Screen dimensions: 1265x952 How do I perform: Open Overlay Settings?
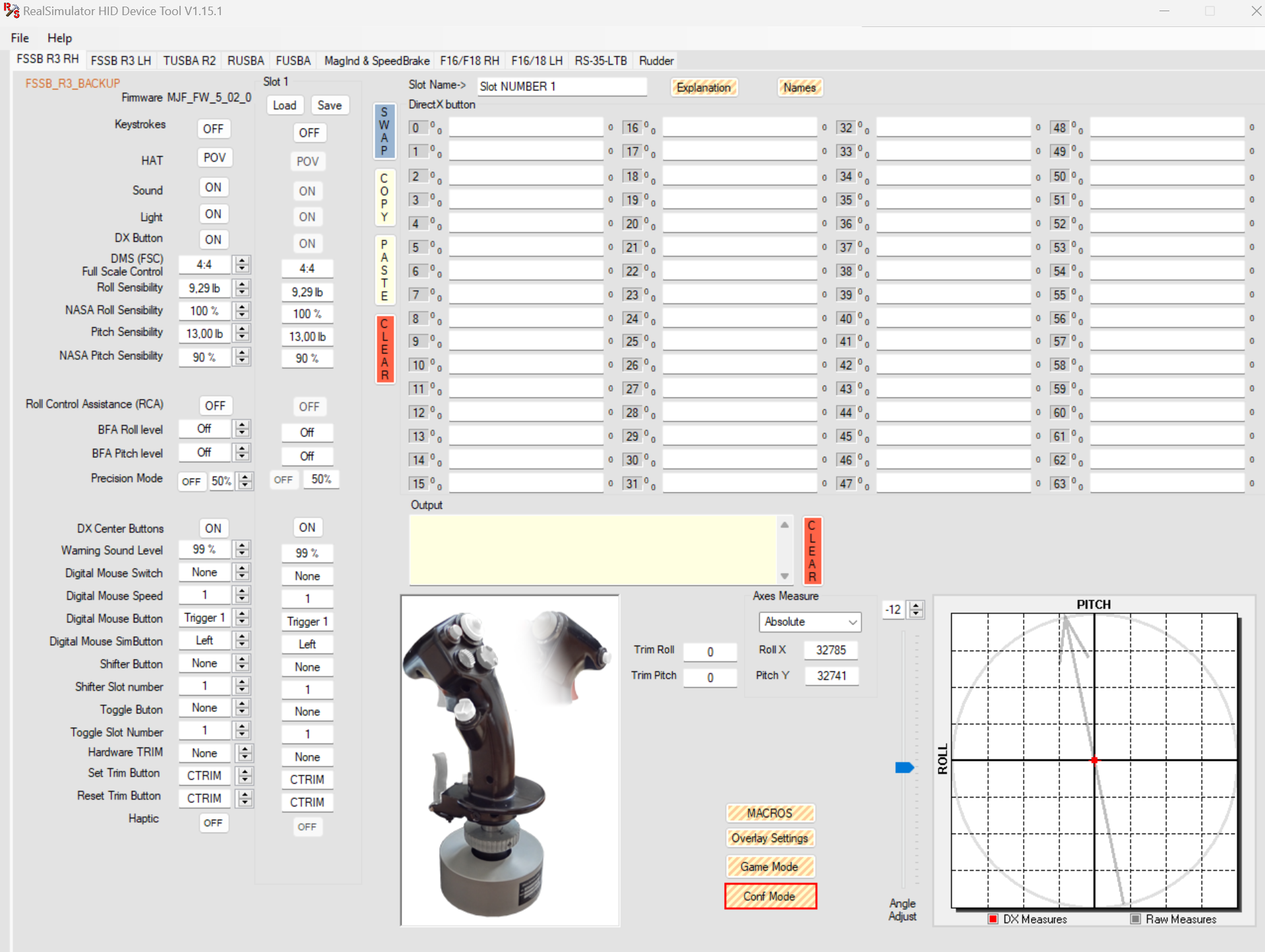click(770, 838)
